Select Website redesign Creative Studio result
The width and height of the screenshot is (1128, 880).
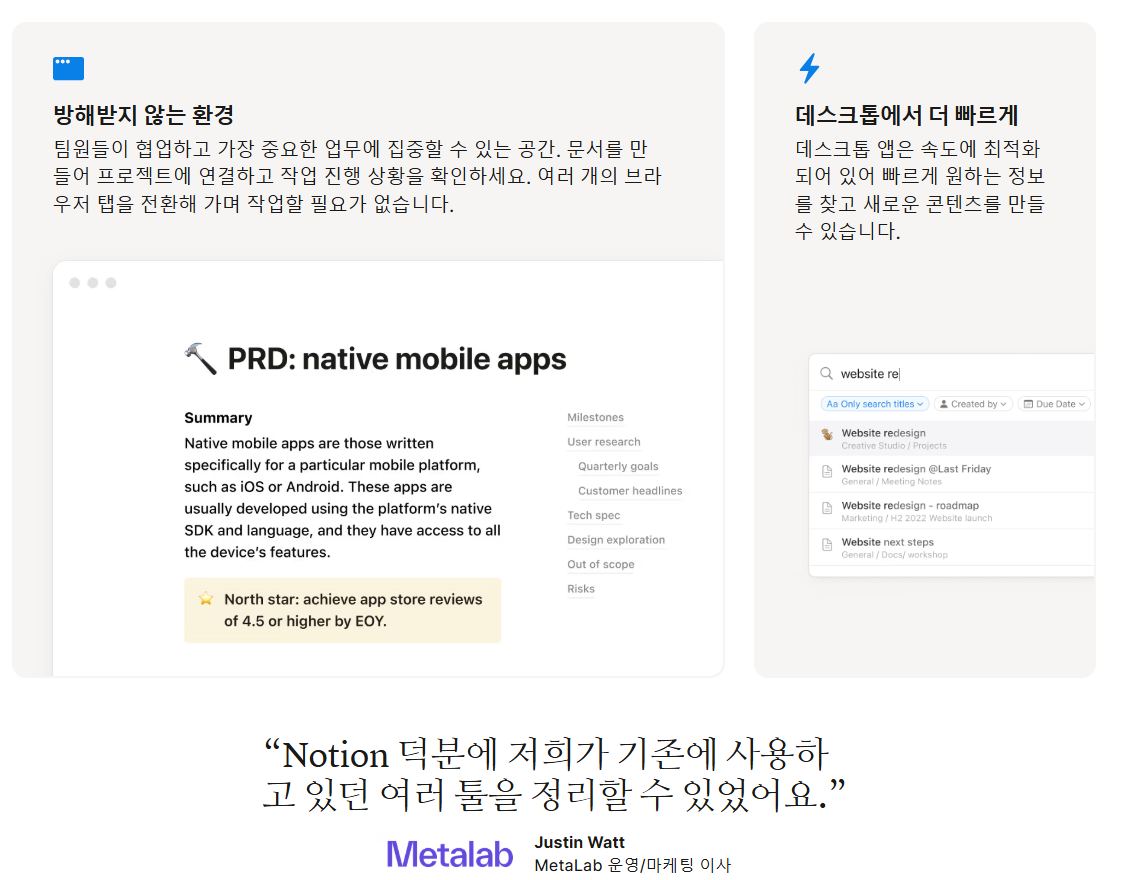point(952,438)
